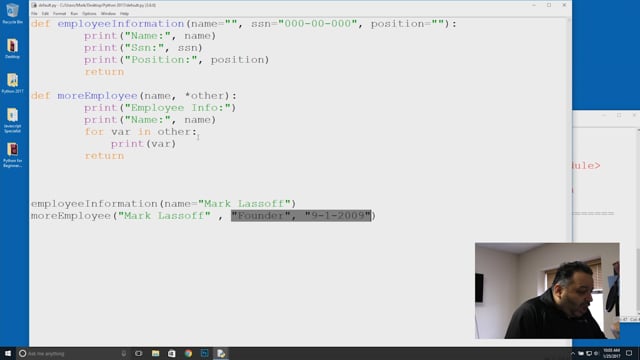Click the second 'return' keyword under print(var)
The width and height of the screenshot is (640, 360).
(x=104, y=156)
